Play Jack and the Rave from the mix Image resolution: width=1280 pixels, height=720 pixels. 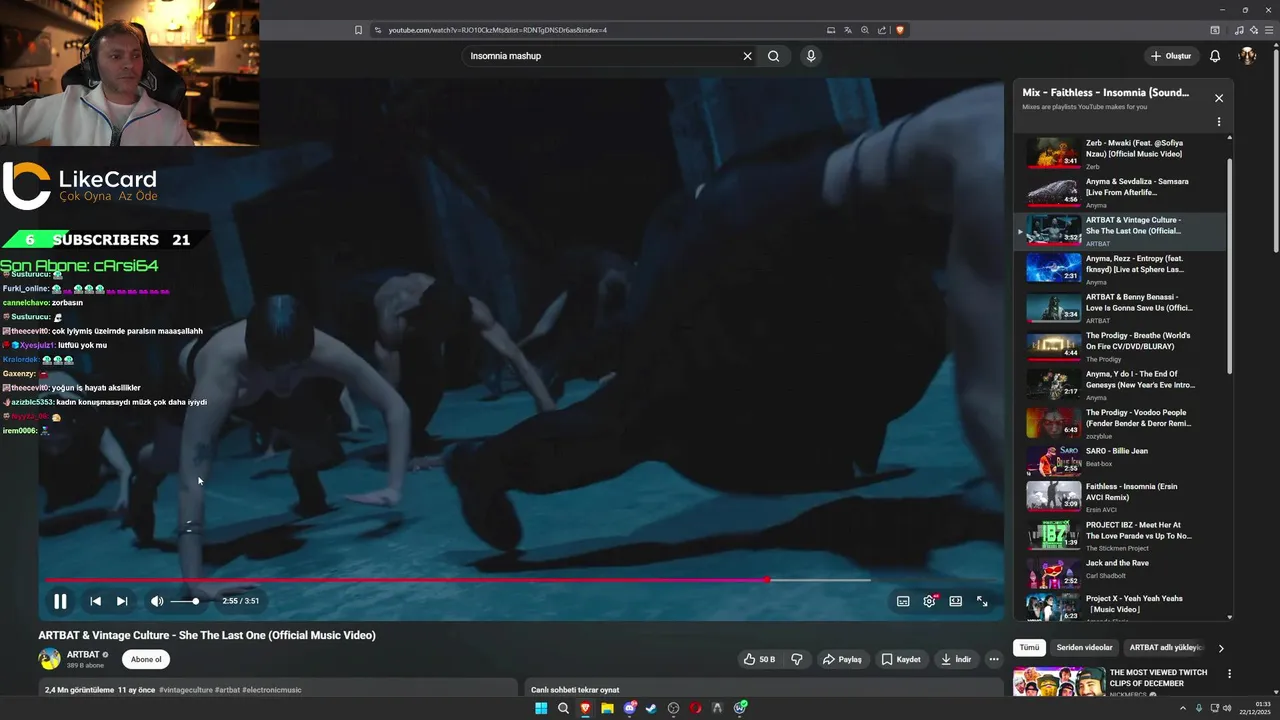tap(1120, 573)
